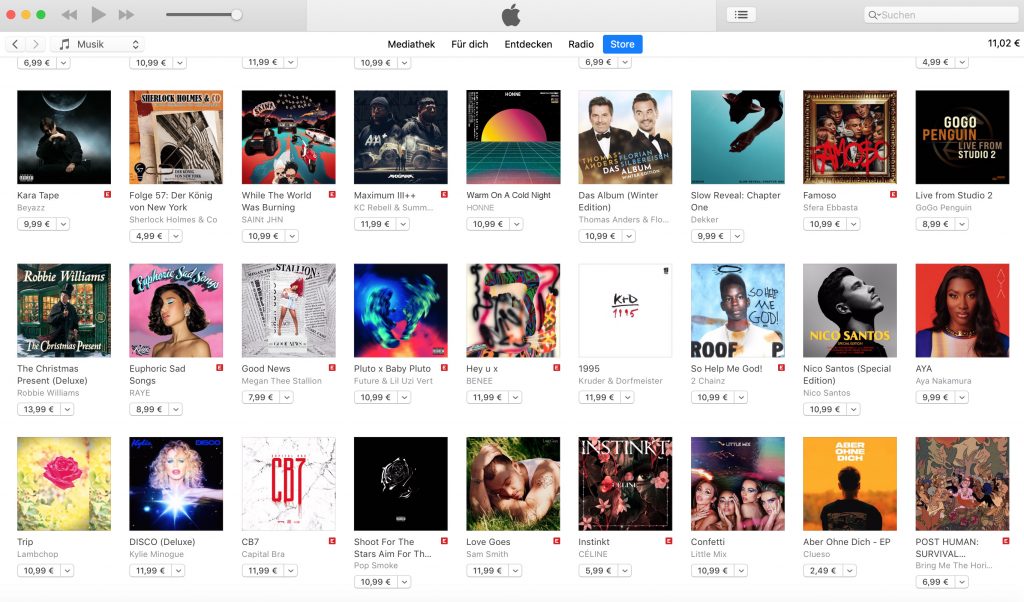Click account balance 11,02 €
The image size is (1024, 602).
point(1003,43)
